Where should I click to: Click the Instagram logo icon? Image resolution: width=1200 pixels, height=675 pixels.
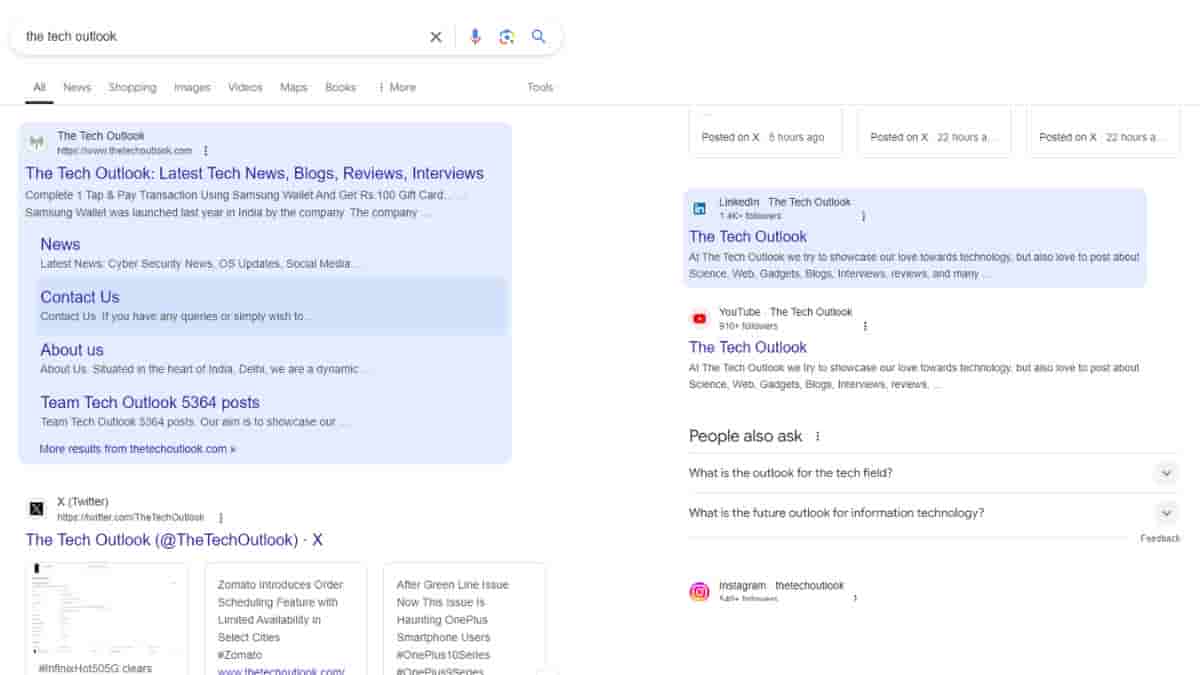tap(700, 591)
